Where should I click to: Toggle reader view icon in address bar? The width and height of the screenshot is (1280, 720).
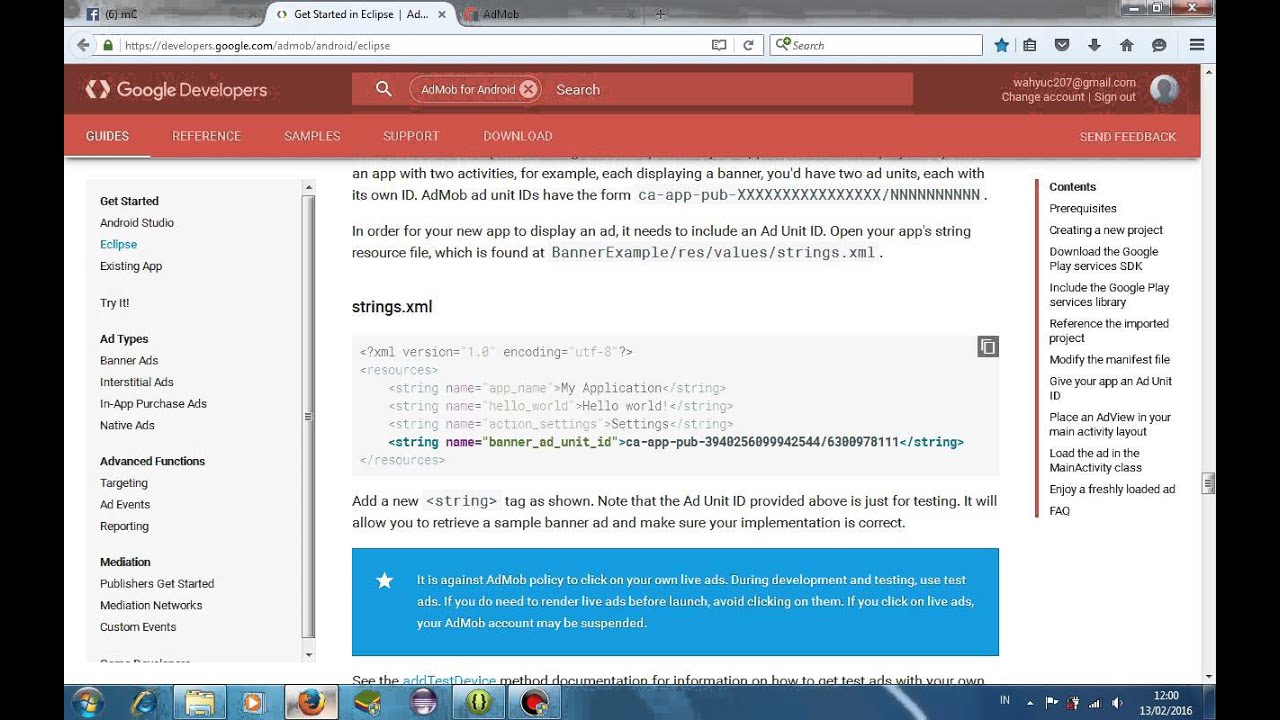click(x=719, y=45)
